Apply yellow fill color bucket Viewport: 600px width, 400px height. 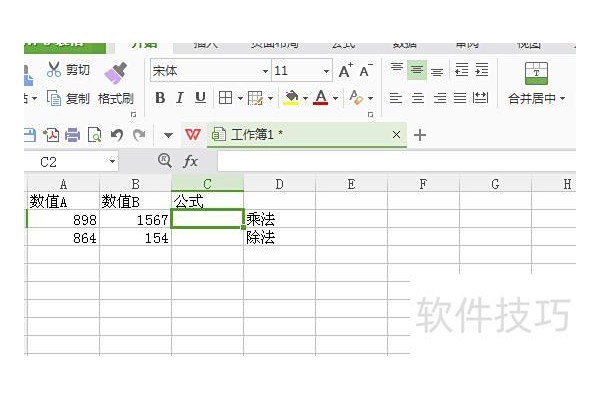coord(291,98)
